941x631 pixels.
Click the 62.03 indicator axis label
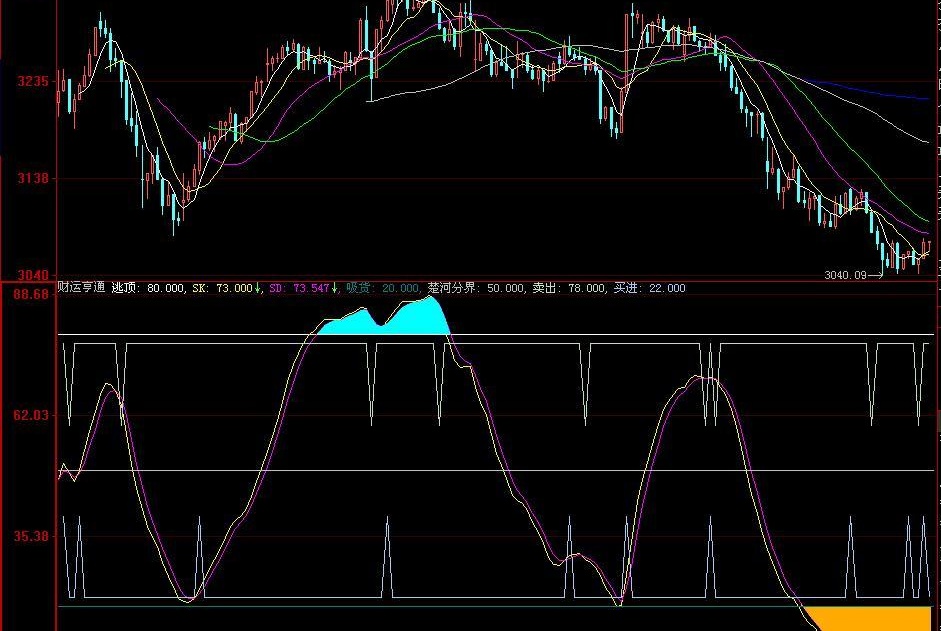[31, 415]
